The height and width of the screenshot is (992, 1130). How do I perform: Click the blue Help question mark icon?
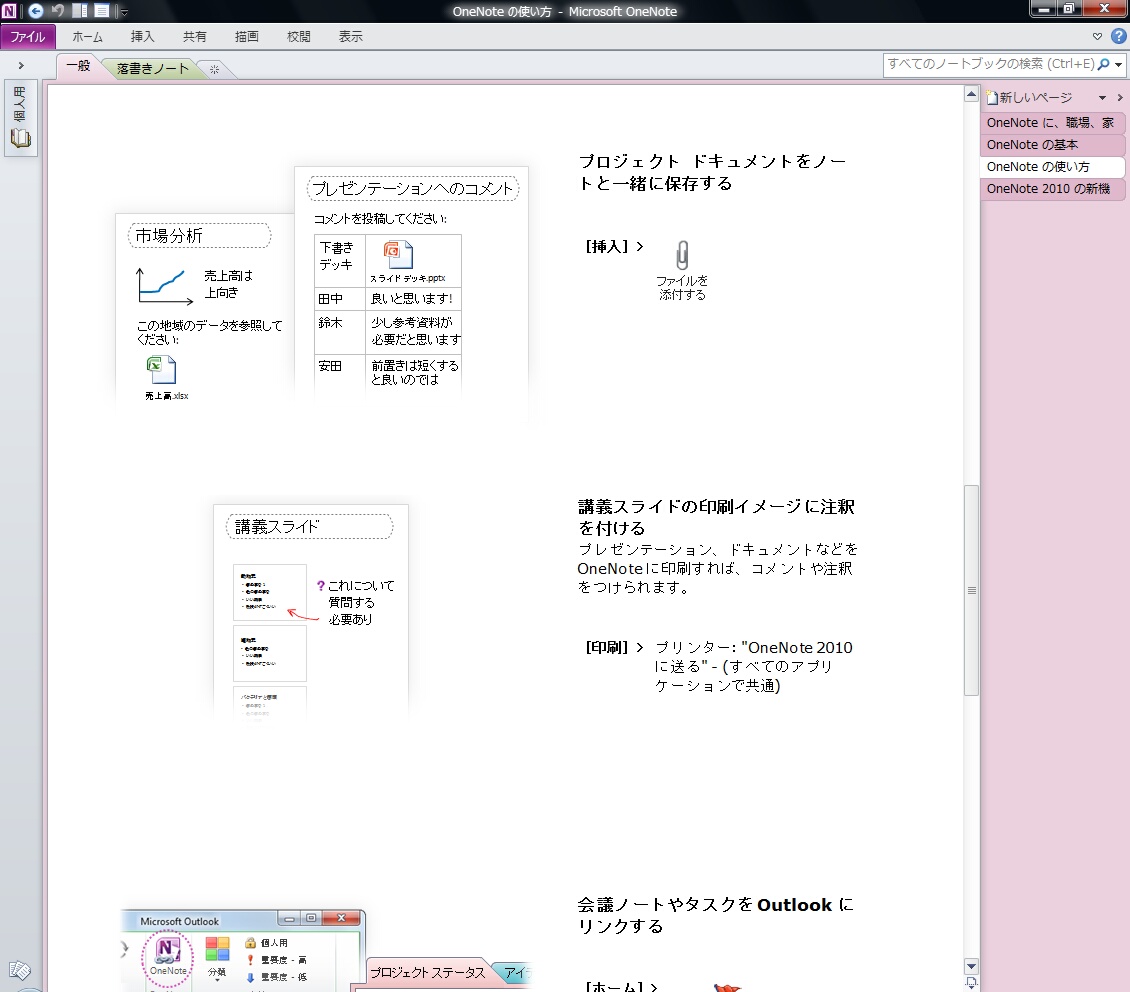[1118, 36]
